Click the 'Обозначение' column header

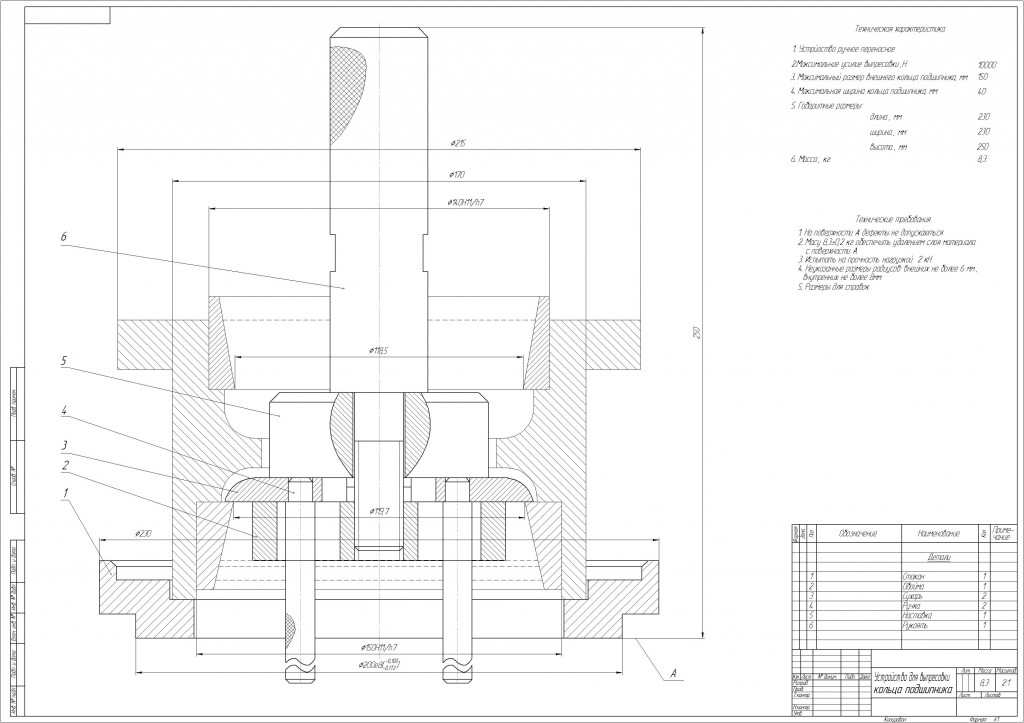[x=858, y=534]
